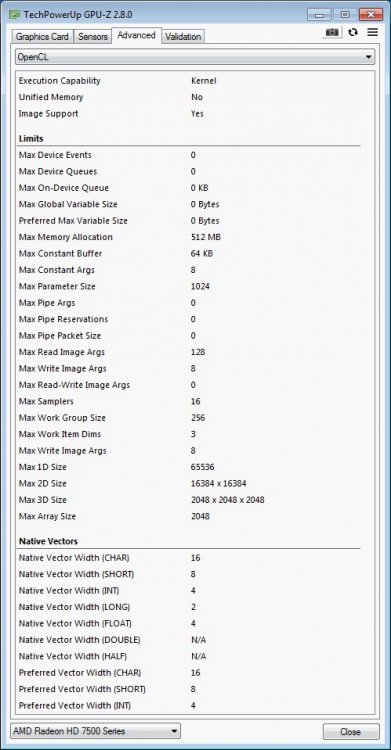Click the 65536 Max 1D Size value

coord(201,467)
